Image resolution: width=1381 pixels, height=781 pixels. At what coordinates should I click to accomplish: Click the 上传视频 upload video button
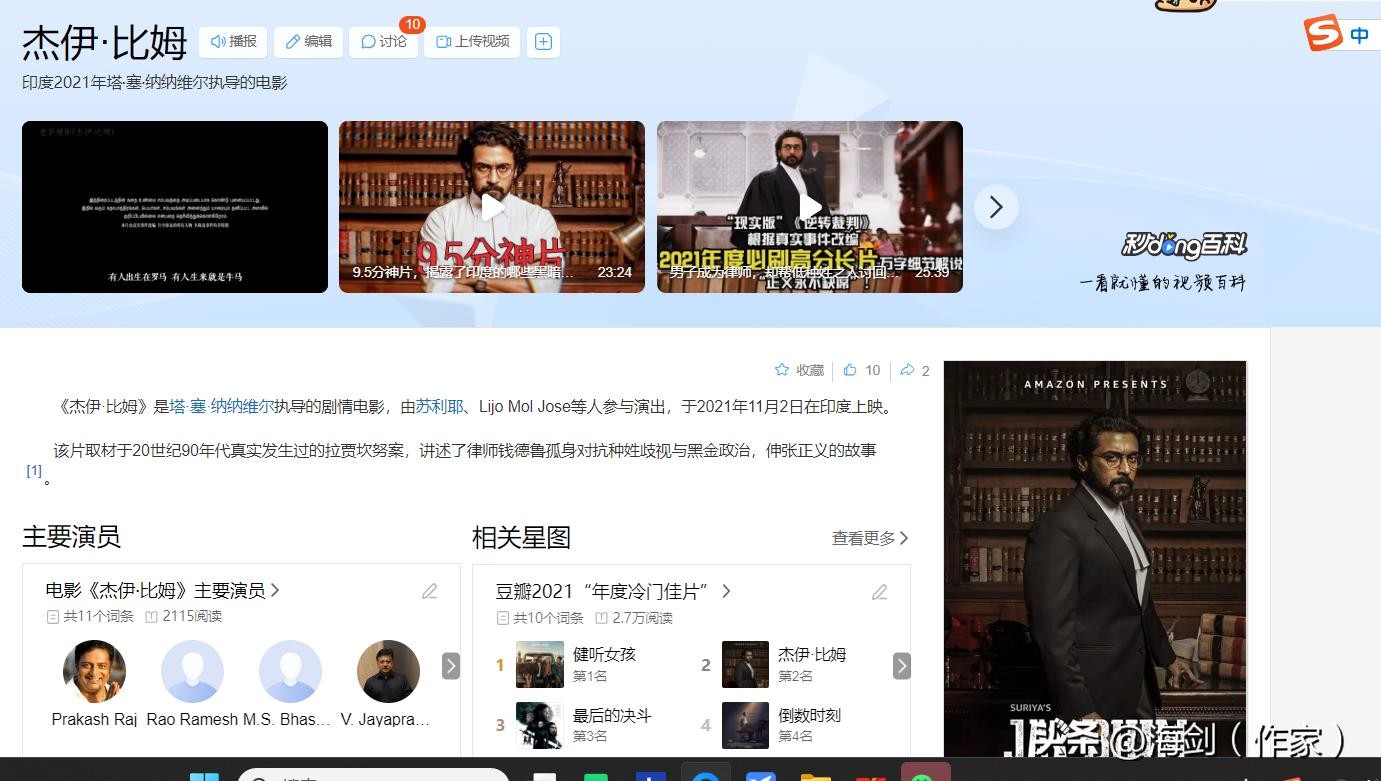pyautogui.click(x=472, y=42)
